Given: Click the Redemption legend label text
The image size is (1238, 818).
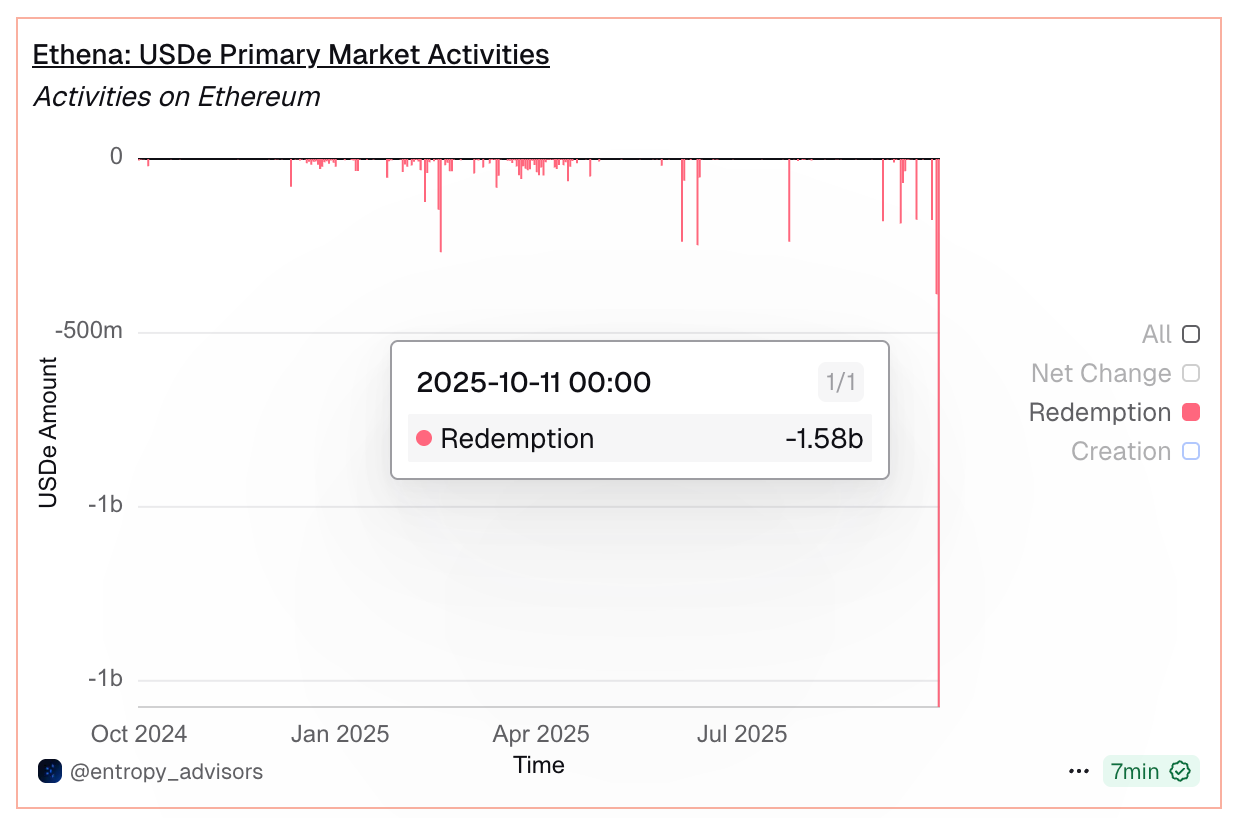Looking at the screenshot, I should click(1099, 412).
